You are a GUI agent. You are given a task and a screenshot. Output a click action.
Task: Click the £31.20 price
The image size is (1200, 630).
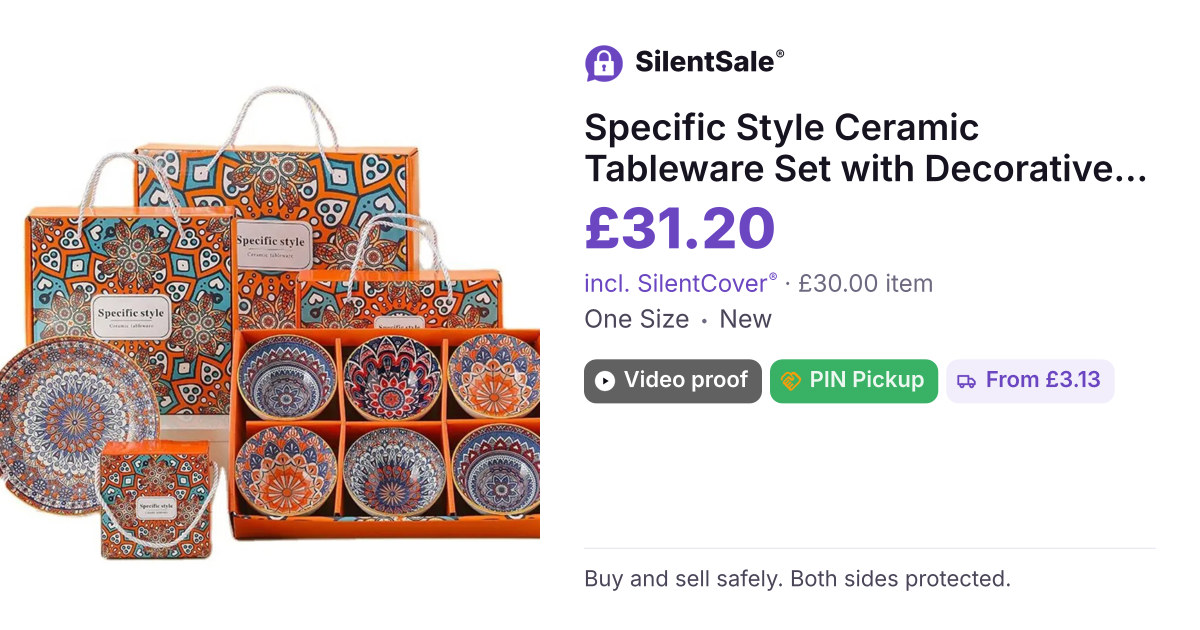click(x=679, y=228)
